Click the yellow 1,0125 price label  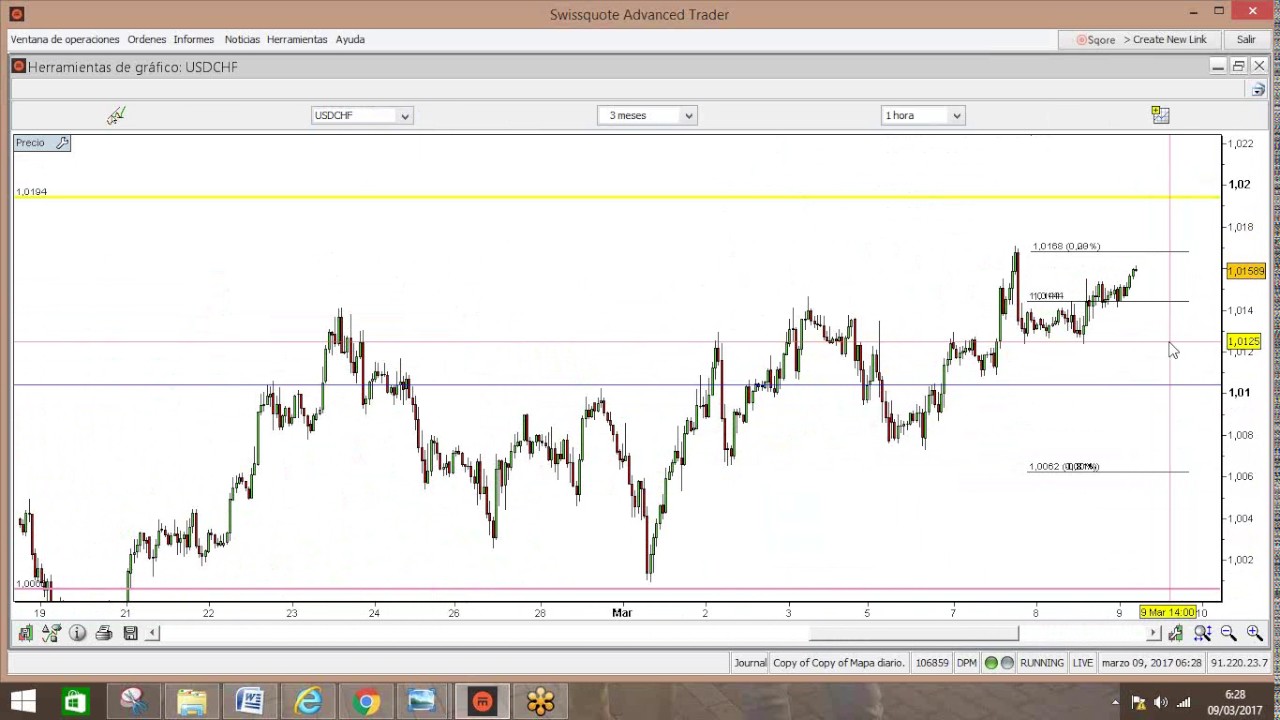tap(1244, 342)
